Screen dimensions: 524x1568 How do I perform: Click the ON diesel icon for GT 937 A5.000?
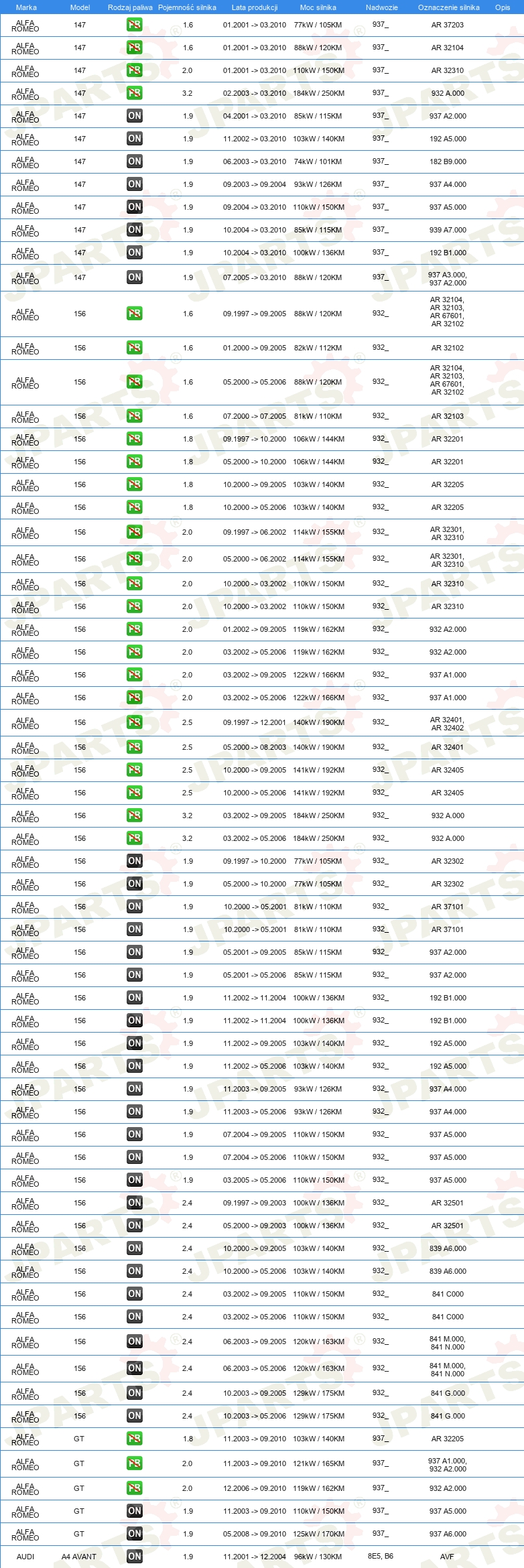pyautogui.click(x=135, y=1511)
